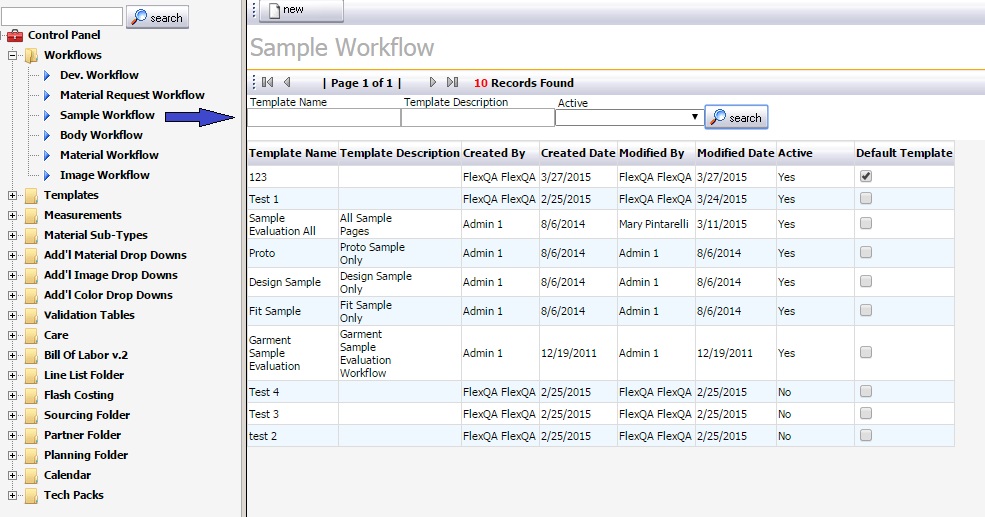The image size is (985, 517).
Task: Click the previous page arrow icon
Action: [287, 82]
